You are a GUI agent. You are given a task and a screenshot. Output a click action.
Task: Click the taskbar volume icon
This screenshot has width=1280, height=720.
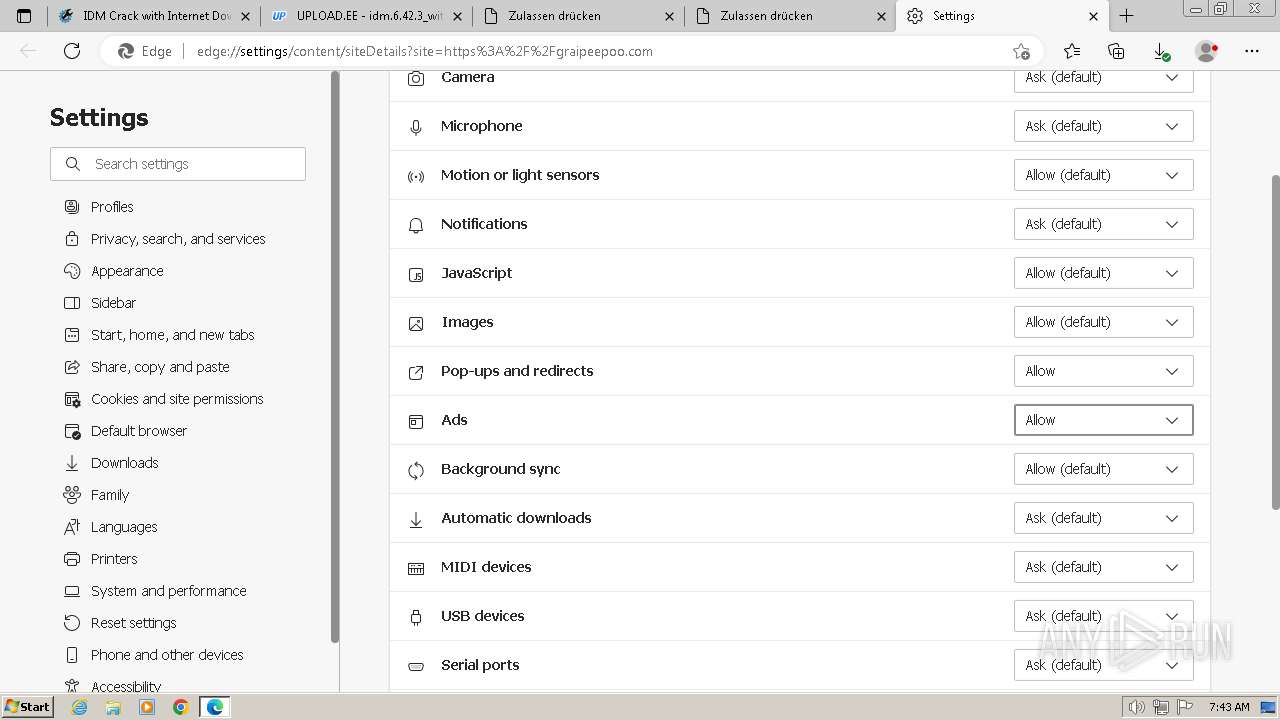pos(1137,707)
